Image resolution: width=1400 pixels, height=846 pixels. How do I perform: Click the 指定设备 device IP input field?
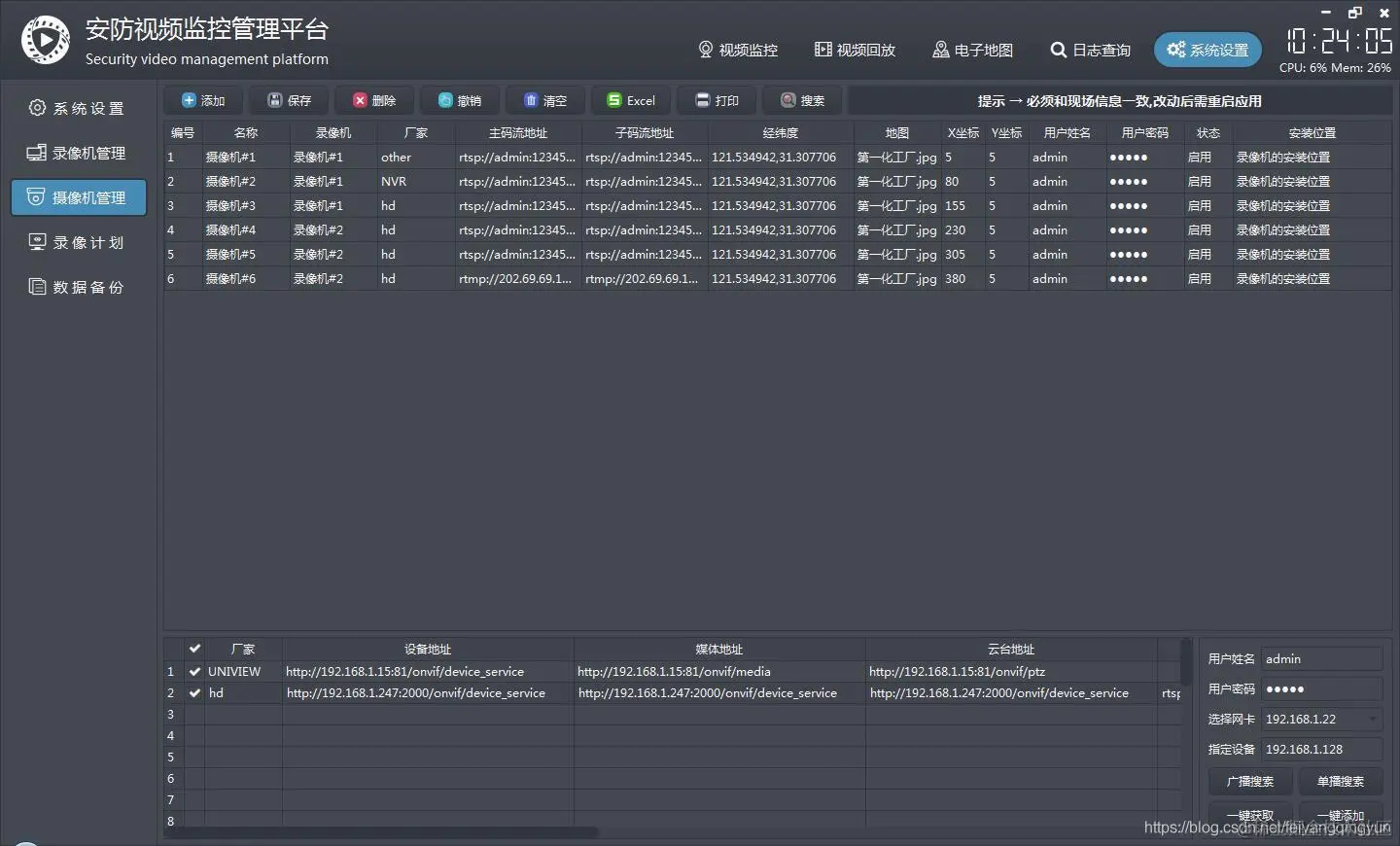coord(1320,749)
